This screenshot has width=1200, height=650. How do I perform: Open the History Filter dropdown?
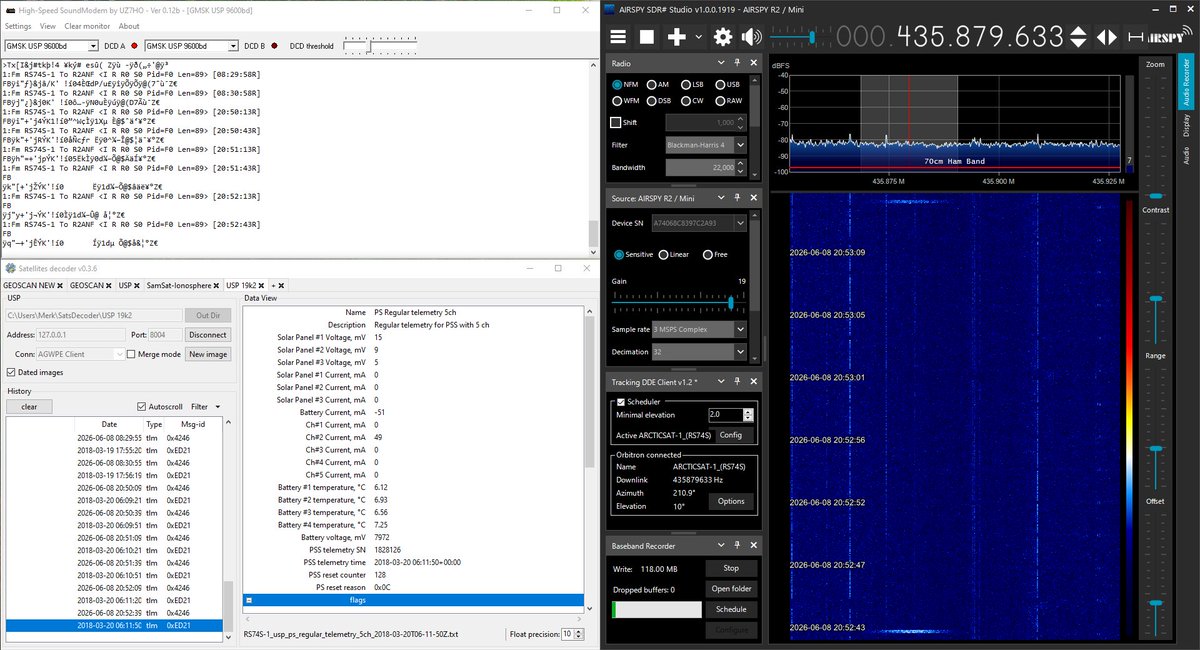pyautogui.click(x=205, y=407)
